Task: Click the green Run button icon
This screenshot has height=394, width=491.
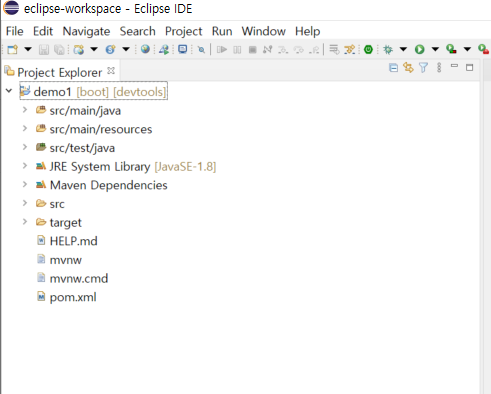Action: click(x=420, y=50)
